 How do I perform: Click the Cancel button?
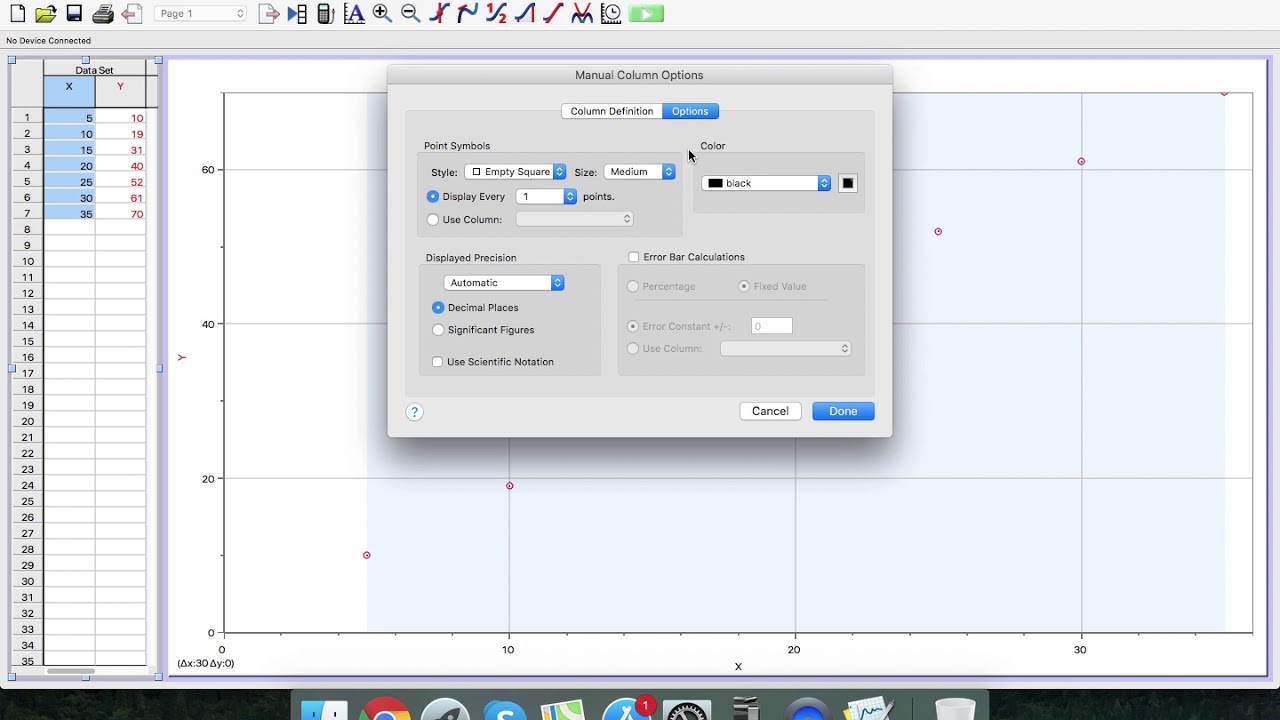coord(770,411)
